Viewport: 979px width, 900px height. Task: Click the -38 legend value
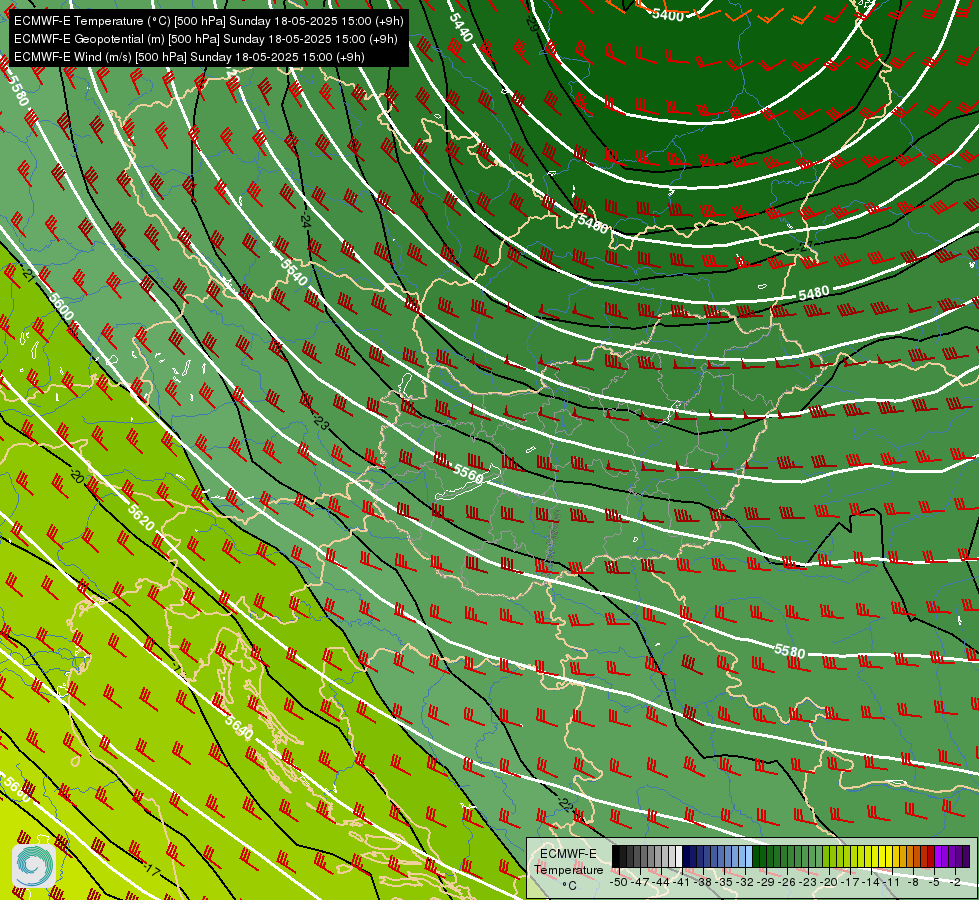[x=704, y=882]
